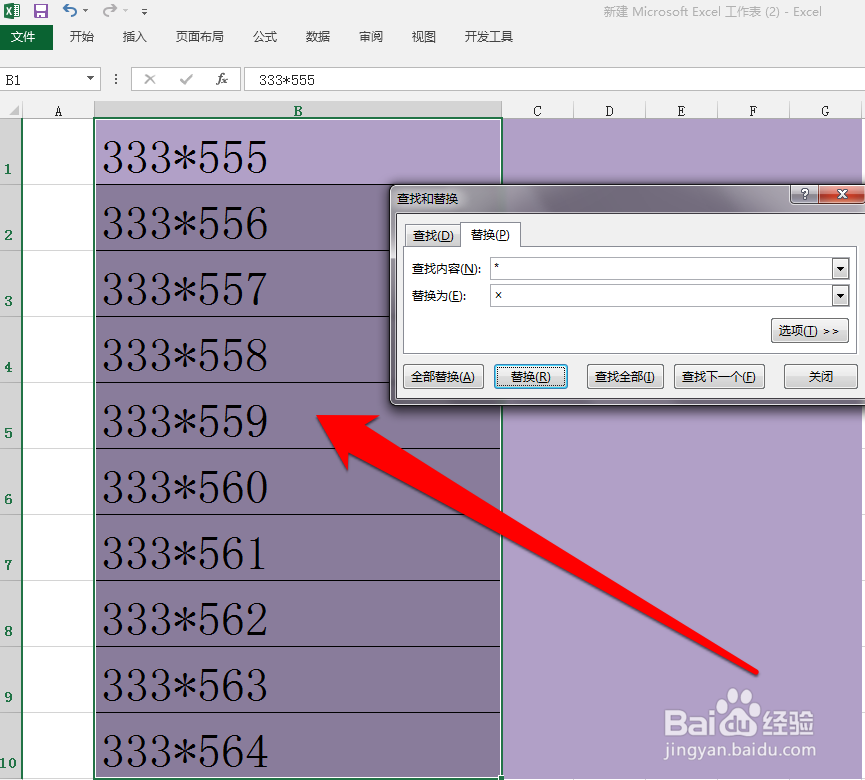Click cell containing 333*559
Viewport: 865px width, 780px height.
click(298, 415)
